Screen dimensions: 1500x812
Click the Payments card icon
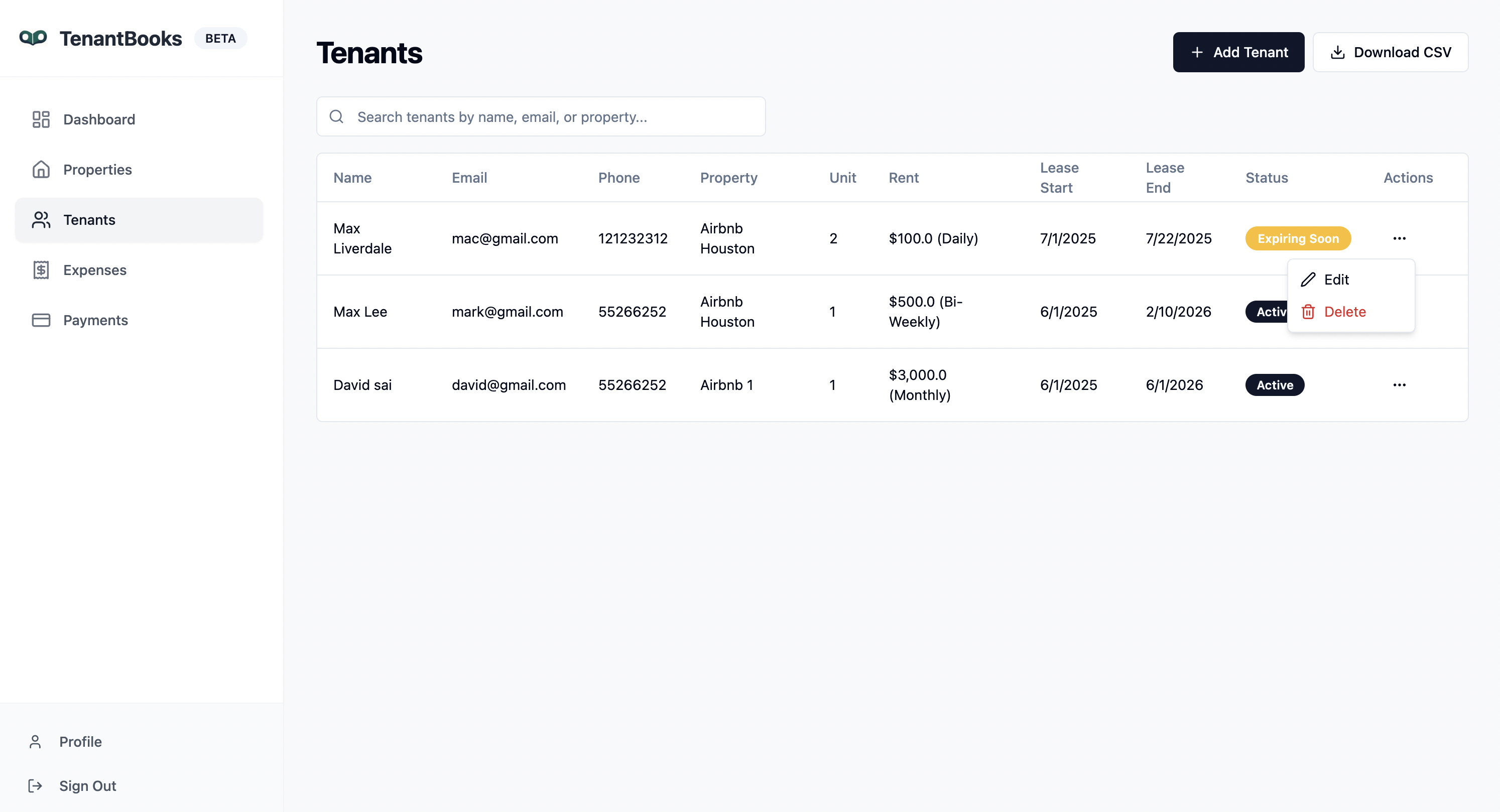(x=41, y=320)
